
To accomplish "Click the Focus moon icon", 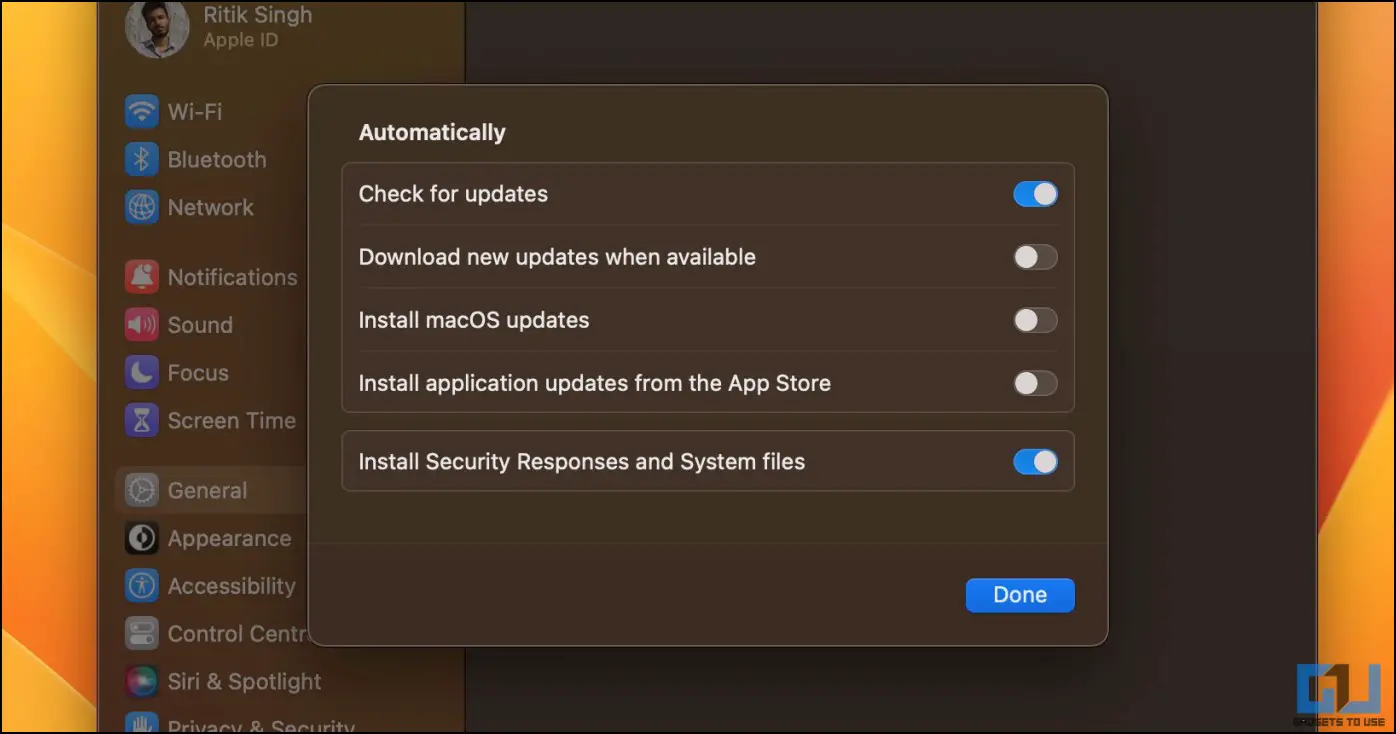I will click(142, 373).
